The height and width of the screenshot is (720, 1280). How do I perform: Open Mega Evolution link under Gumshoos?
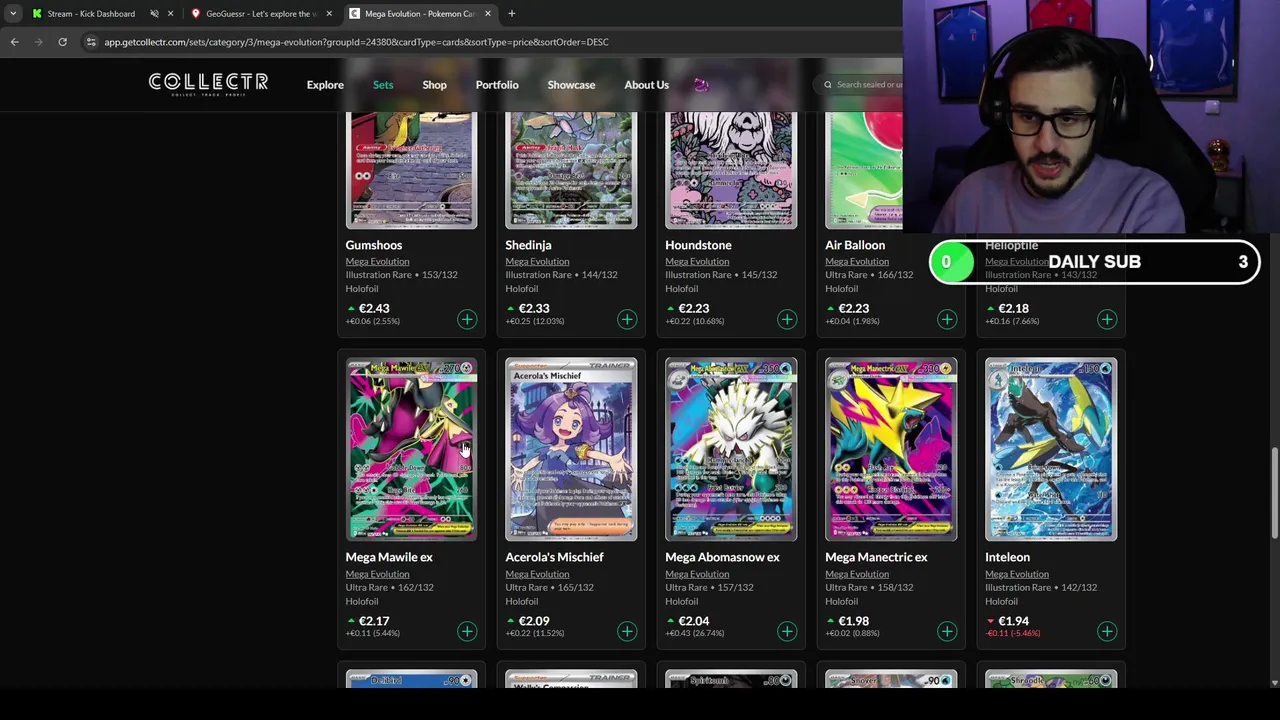(x=377, y=261)
